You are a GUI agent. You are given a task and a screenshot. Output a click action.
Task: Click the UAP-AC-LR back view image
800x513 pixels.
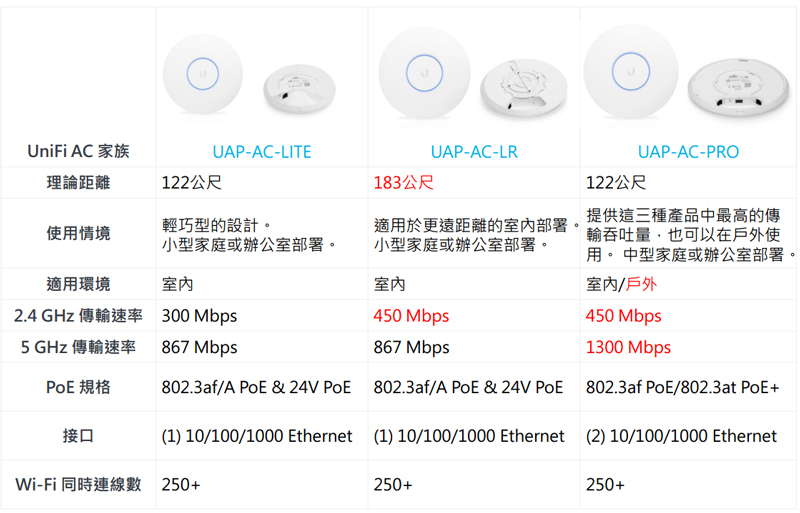[523, 89]
